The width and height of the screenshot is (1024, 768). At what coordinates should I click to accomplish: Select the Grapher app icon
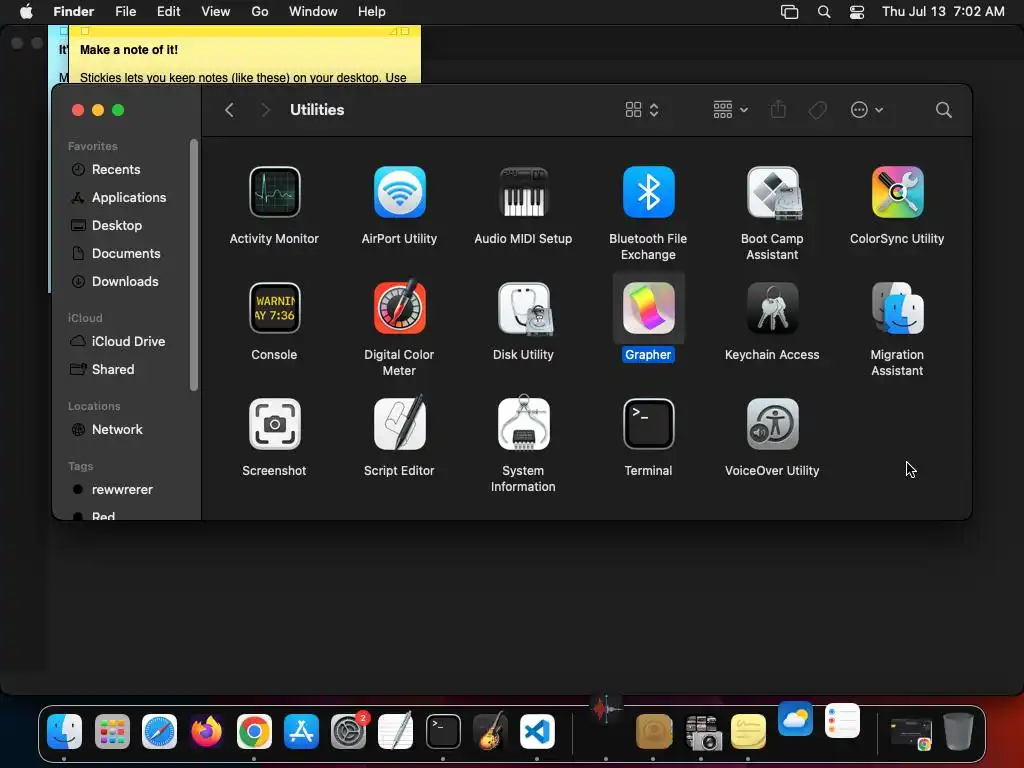648,308
